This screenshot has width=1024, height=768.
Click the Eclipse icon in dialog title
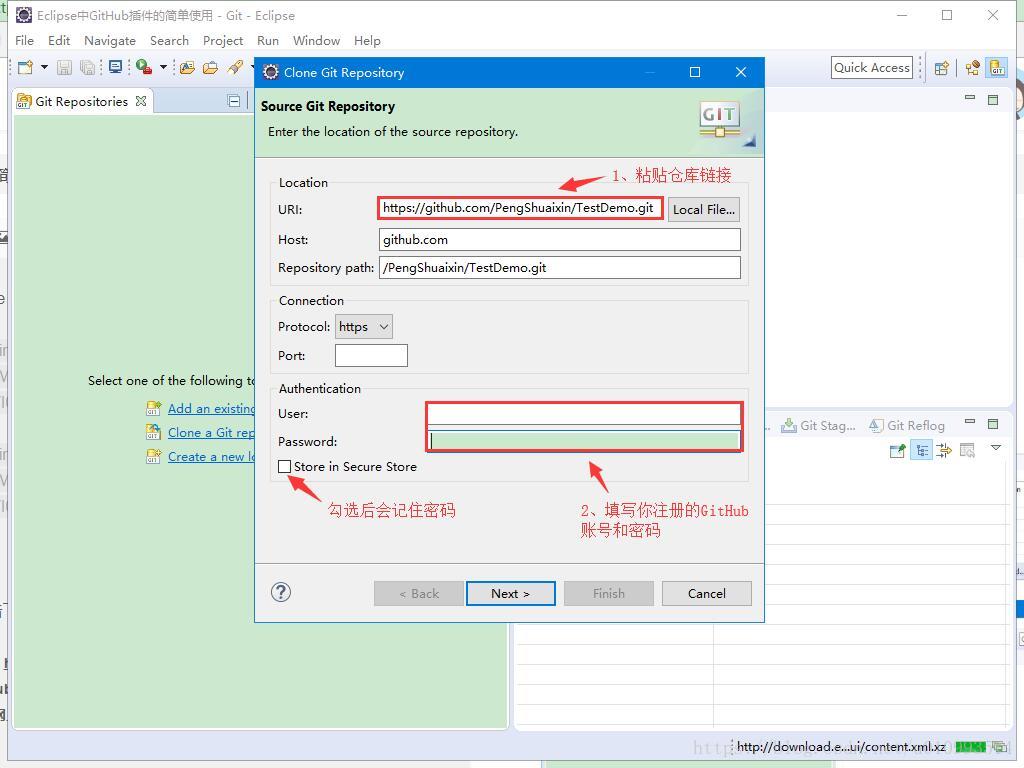270,72
